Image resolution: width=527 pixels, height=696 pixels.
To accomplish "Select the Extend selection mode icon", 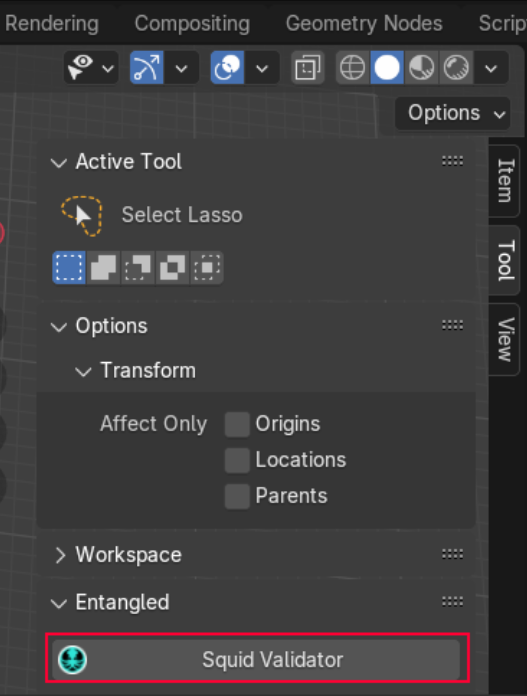I will [x=103, y=268].
